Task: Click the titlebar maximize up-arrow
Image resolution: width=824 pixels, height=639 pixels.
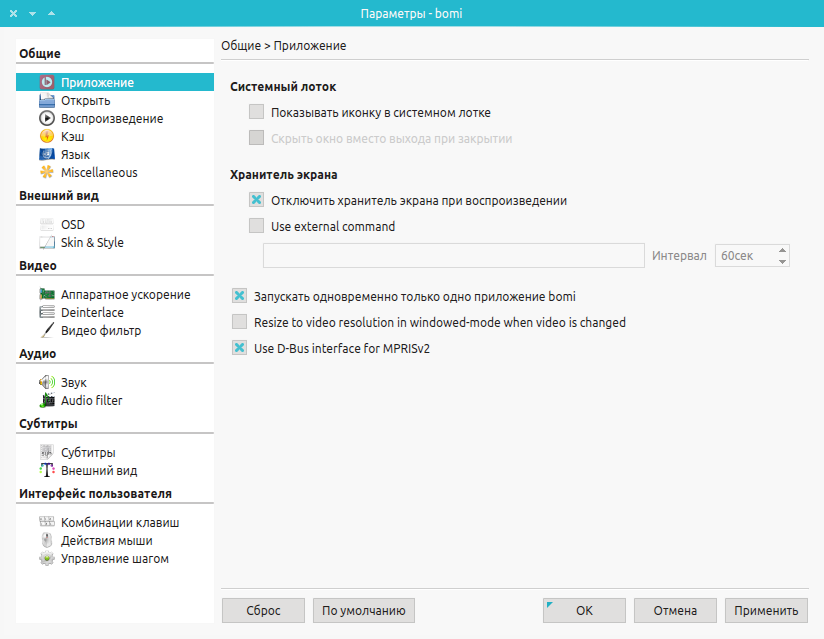Action: [52, 13]
